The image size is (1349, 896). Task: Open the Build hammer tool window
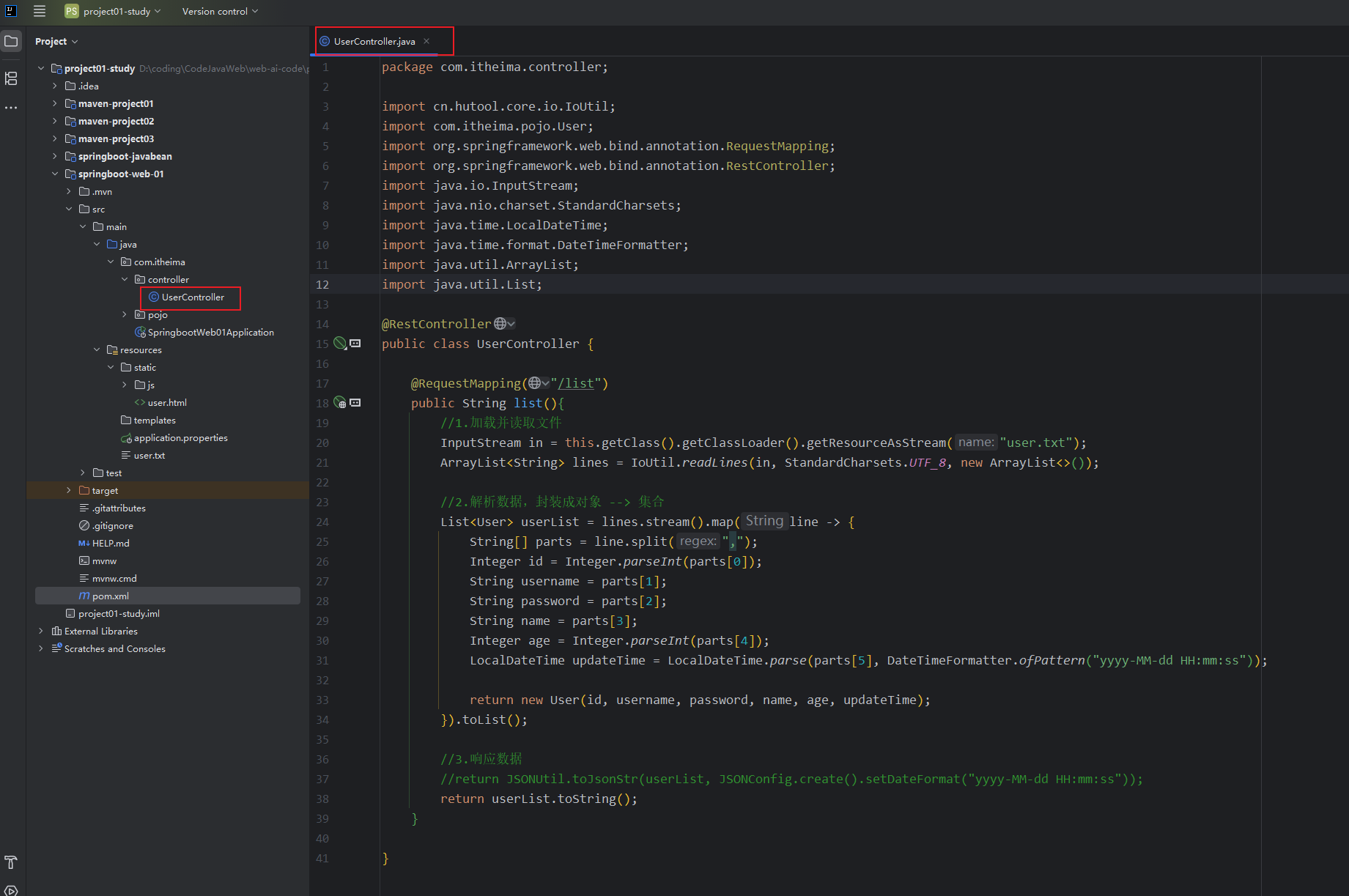pyautogui.click(x=11, y=862)
